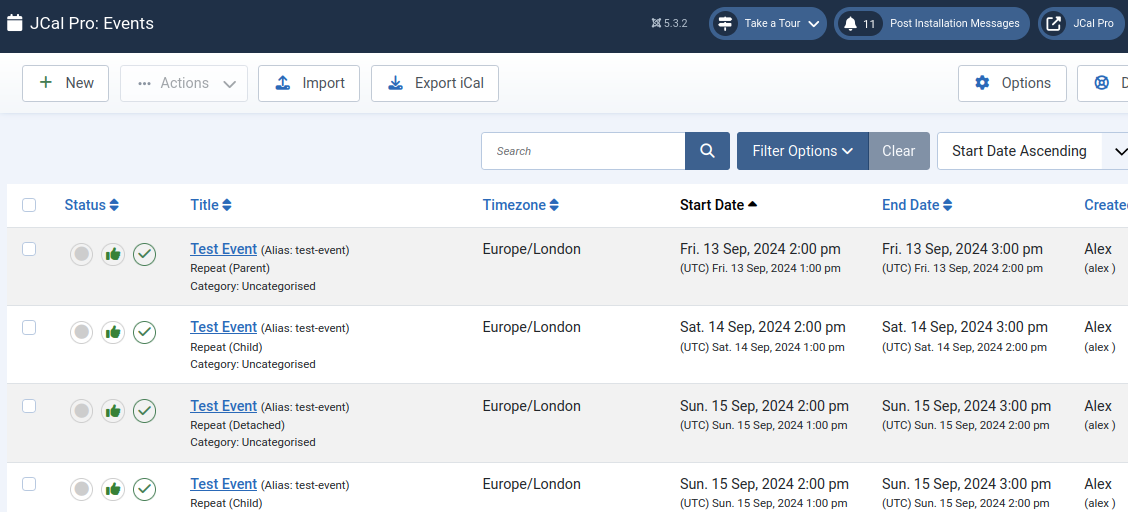This screenshot has width=1128, height=512.
Task: Create a New event
Action: point(65,83)
